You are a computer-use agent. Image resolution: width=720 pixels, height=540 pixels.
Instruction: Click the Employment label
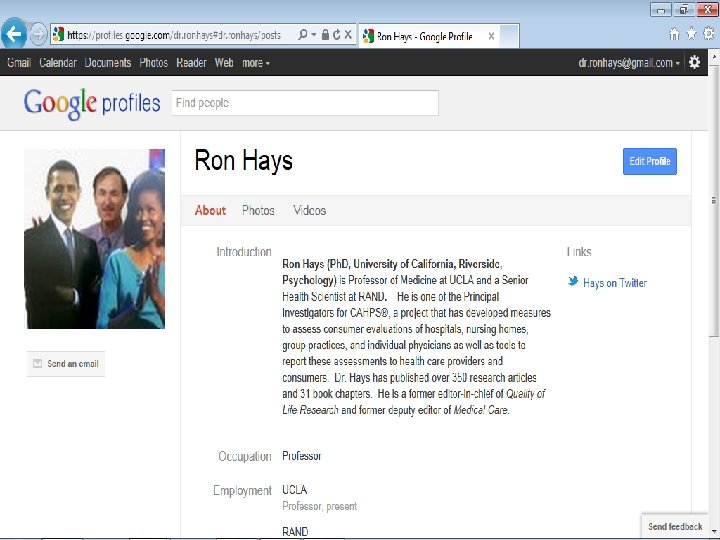point(242,491)
